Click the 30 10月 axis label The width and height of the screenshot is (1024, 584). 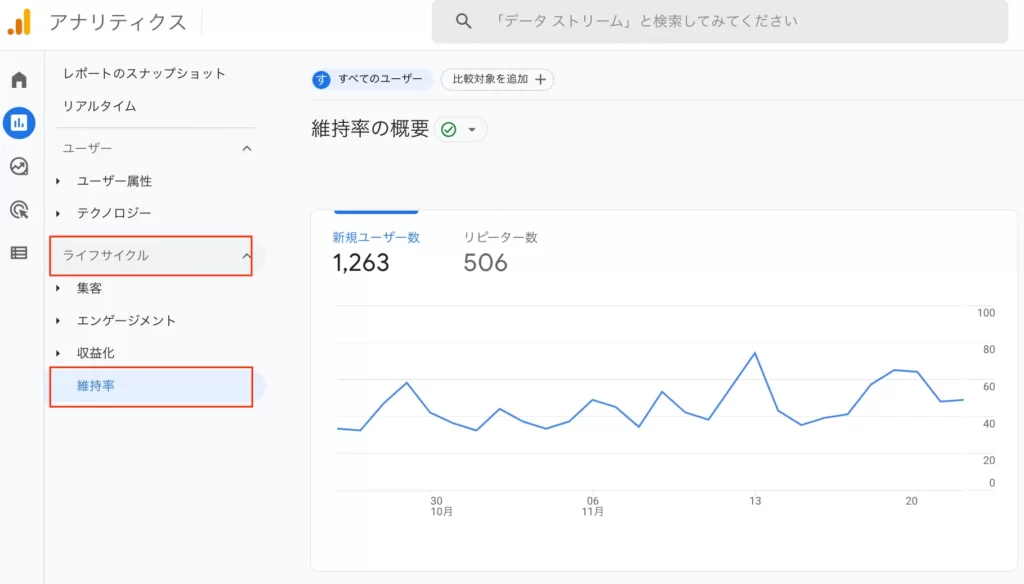(441, 506)
